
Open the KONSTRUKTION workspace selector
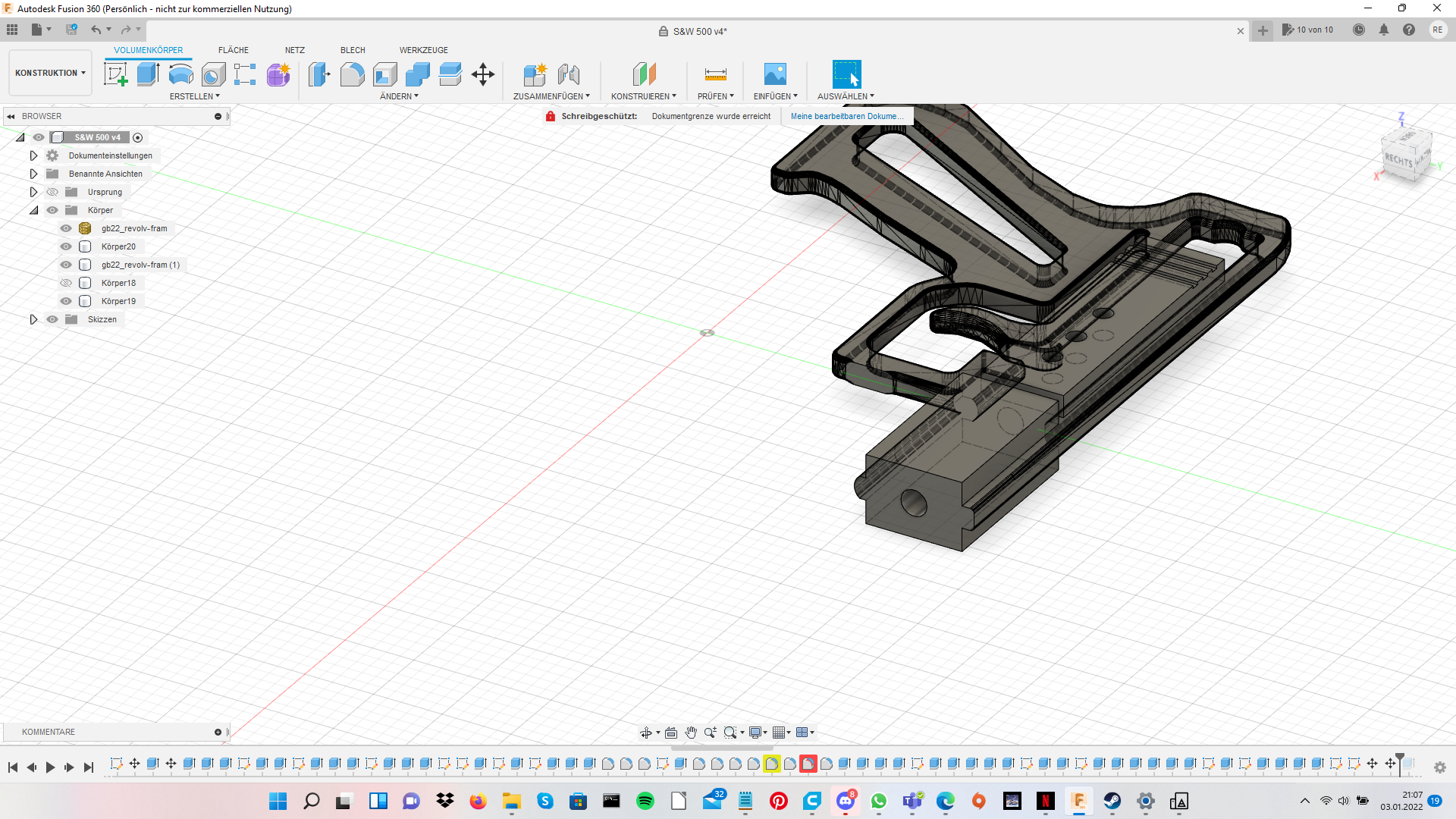click(49, 72)
